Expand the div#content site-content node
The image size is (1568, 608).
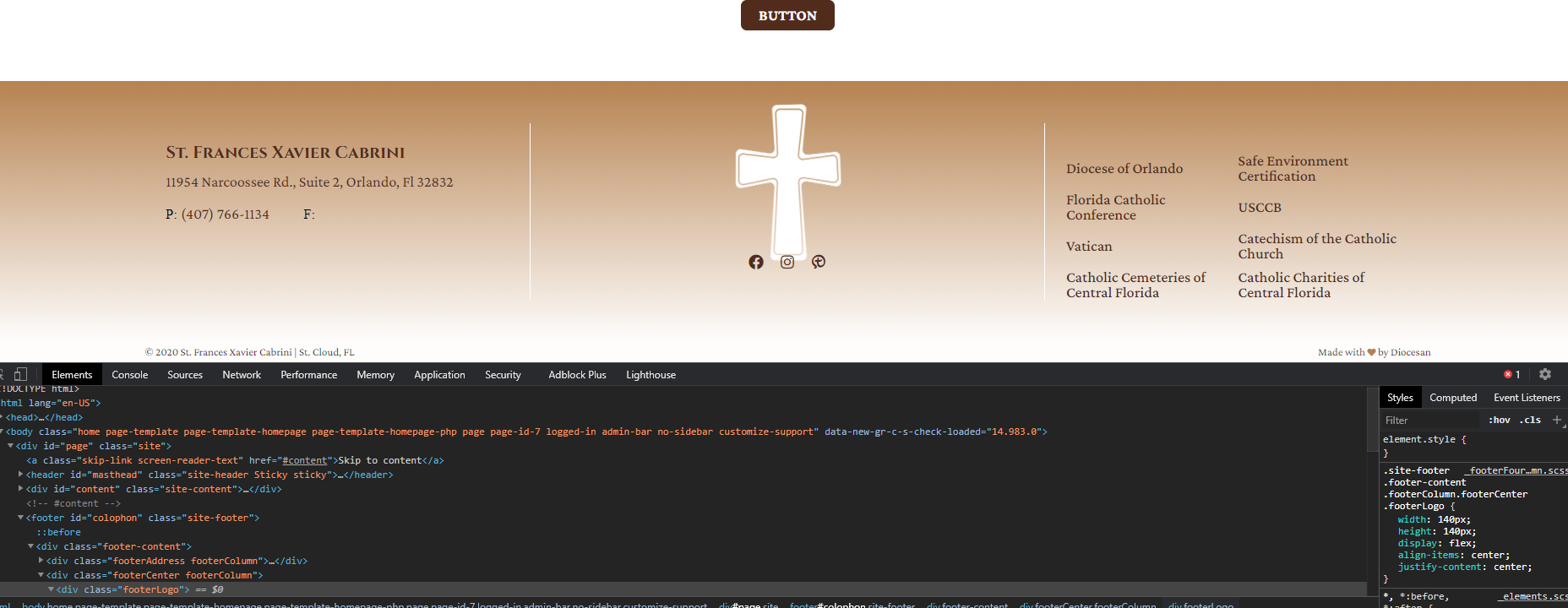click(x=21, y=489)
